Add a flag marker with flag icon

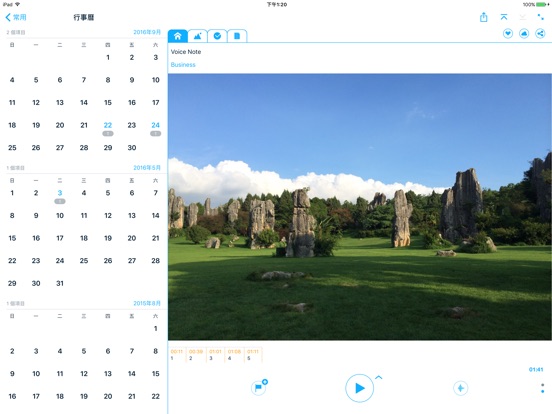pos(259,387)
